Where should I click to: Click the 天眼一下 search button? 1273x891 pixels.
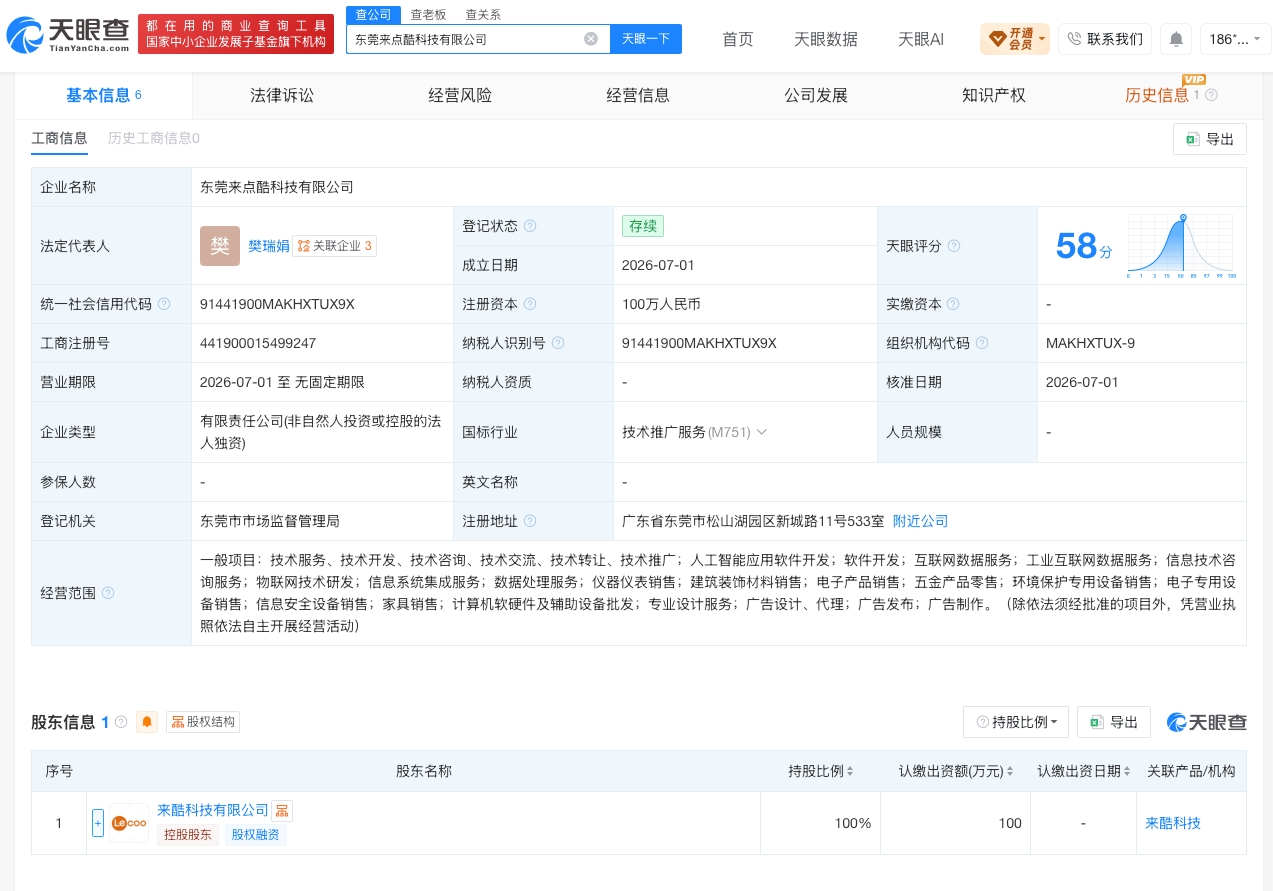pos(646,39)
